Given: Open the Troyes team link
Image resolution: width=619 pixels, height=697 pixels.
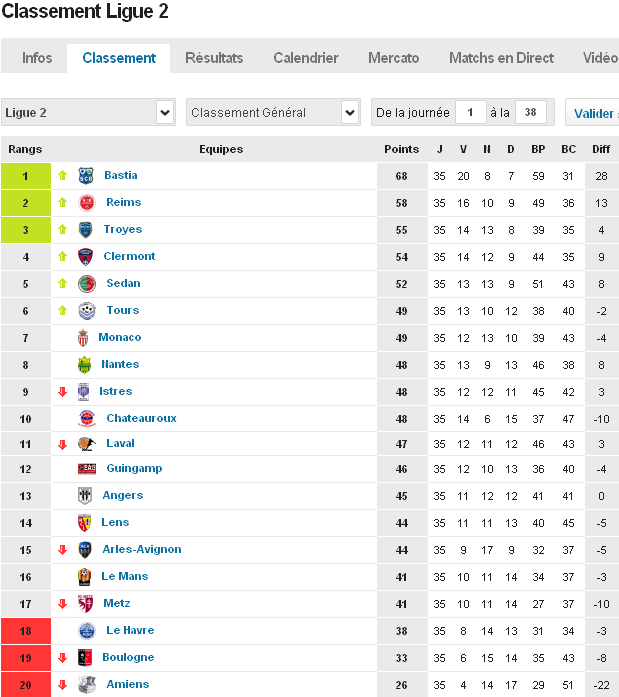Looking at the screenshot, I should coord(123,230).
